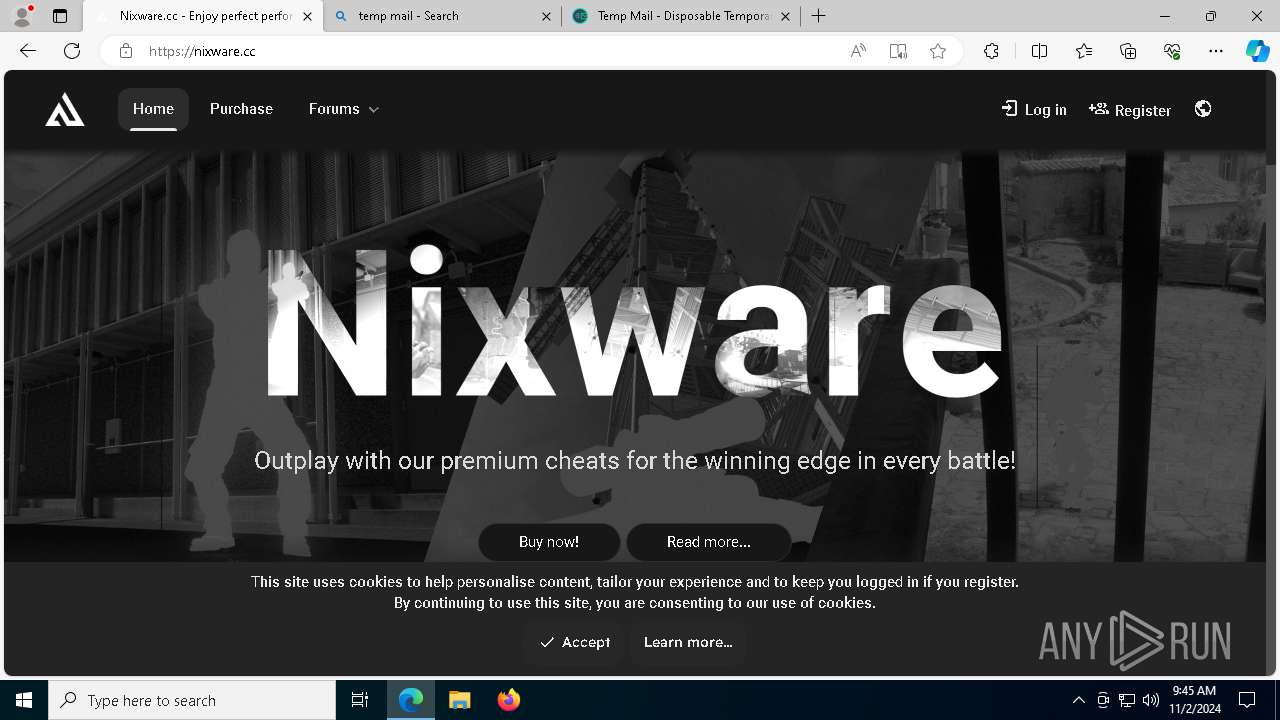The height and width of the screenshot is (720, 1280).
Task: Open a new browser tab
Action: tap(819, 16)
